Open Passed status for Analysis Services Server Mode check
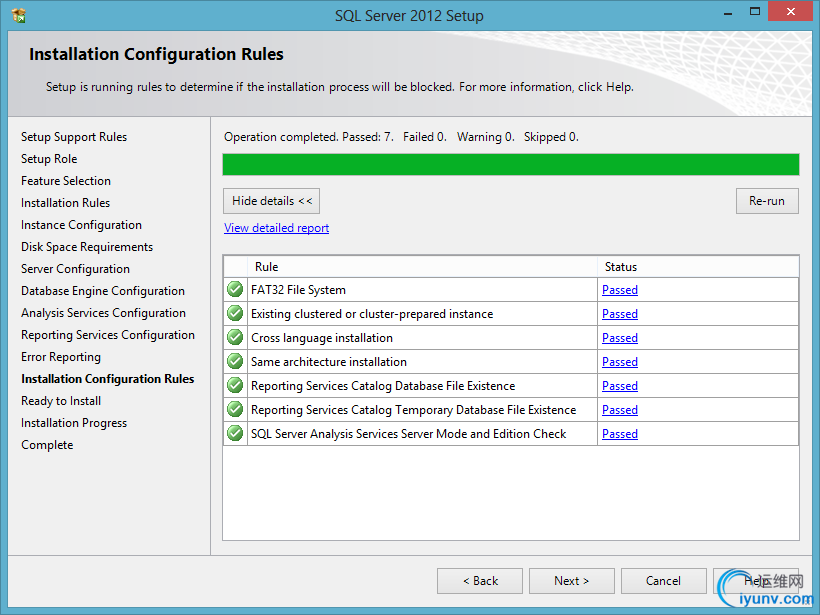Screen dimensions: 820x615 coord(620,434)
